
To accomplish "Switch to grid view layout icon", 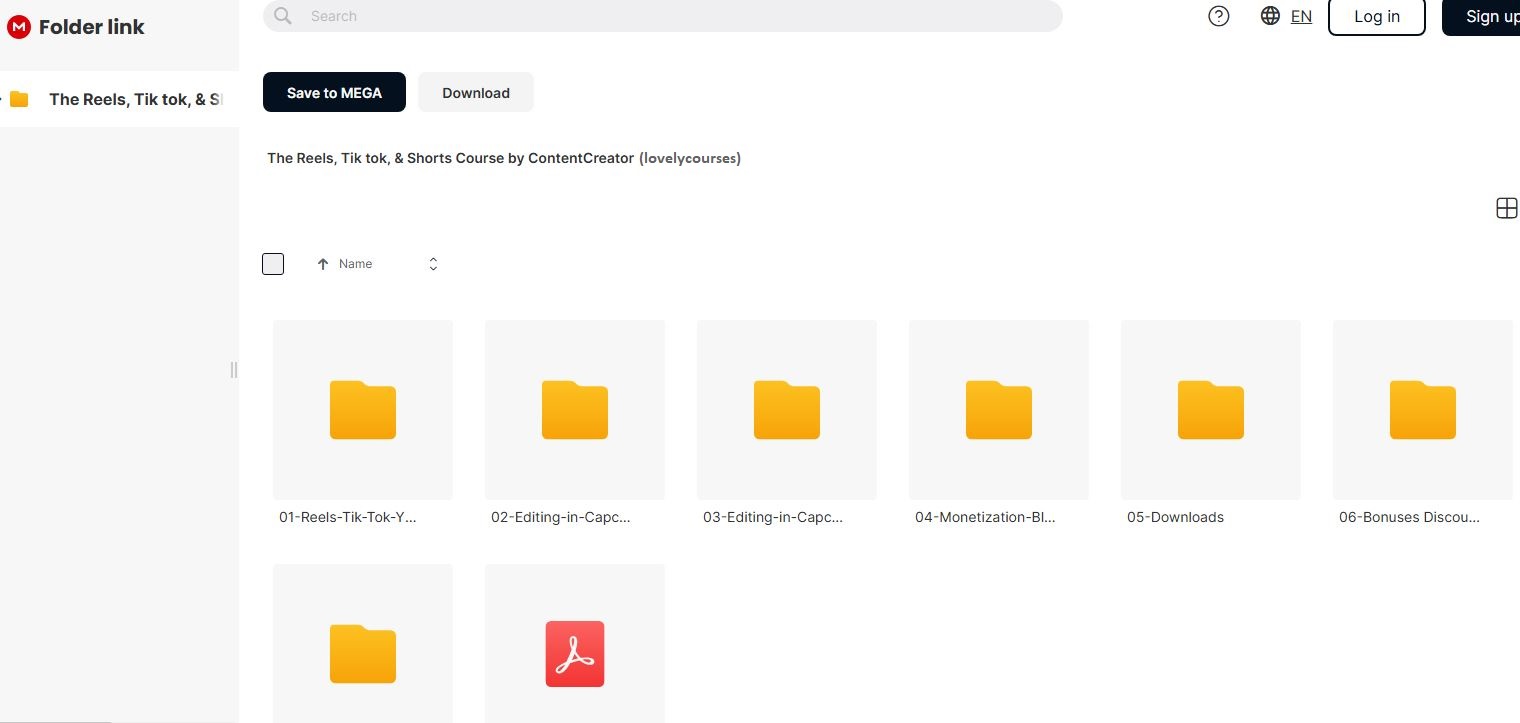I will coord(1506,208).
